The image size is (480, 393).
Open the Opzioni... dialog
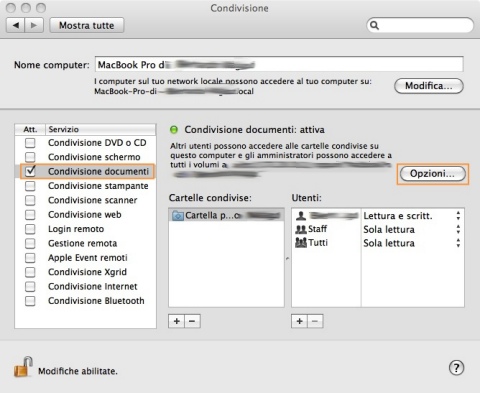tap(433, 174)
